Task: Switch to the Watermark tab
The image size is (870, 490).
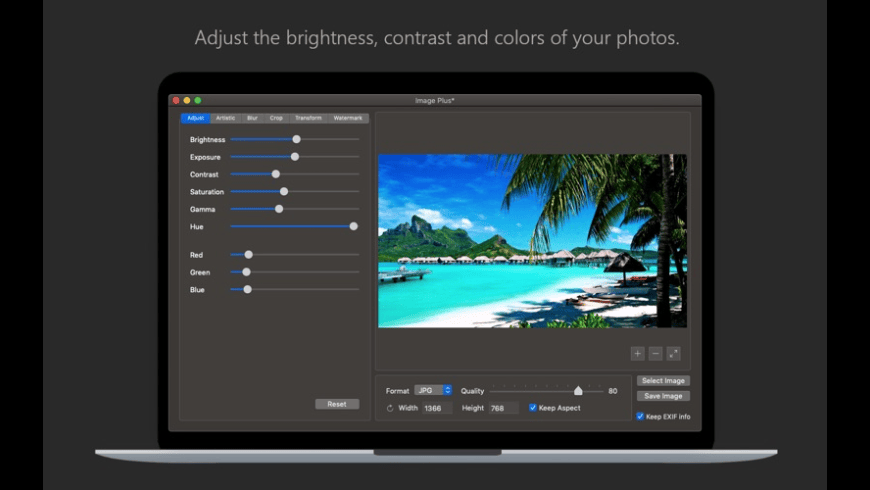Action: point(348,118)
